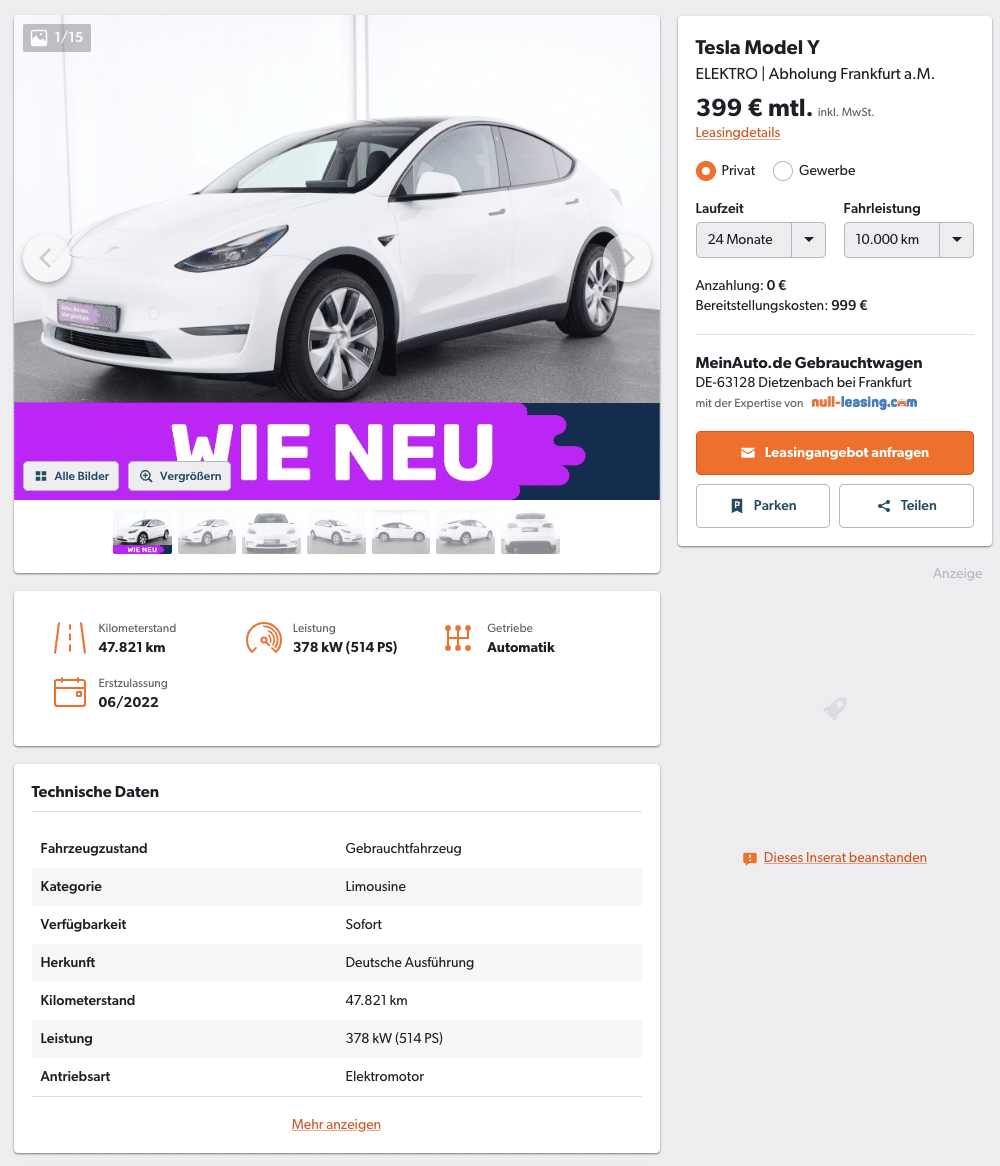The image size is (1000, 1166).
Task: Open the Leasingdetails link
Action: click(738, 132)
